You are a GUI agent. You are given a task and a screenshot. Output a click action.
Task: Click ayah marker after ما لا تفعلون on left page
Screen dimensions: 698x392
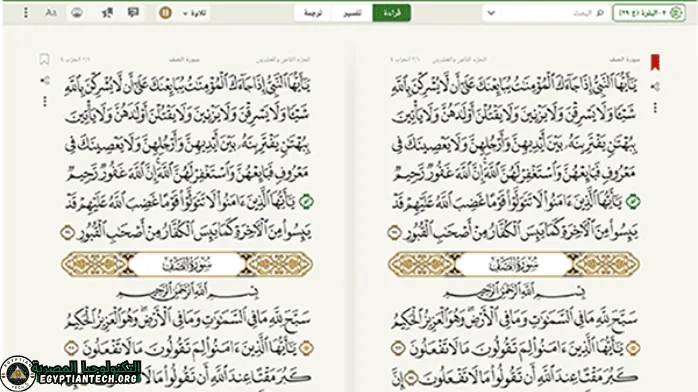[71, 348]
